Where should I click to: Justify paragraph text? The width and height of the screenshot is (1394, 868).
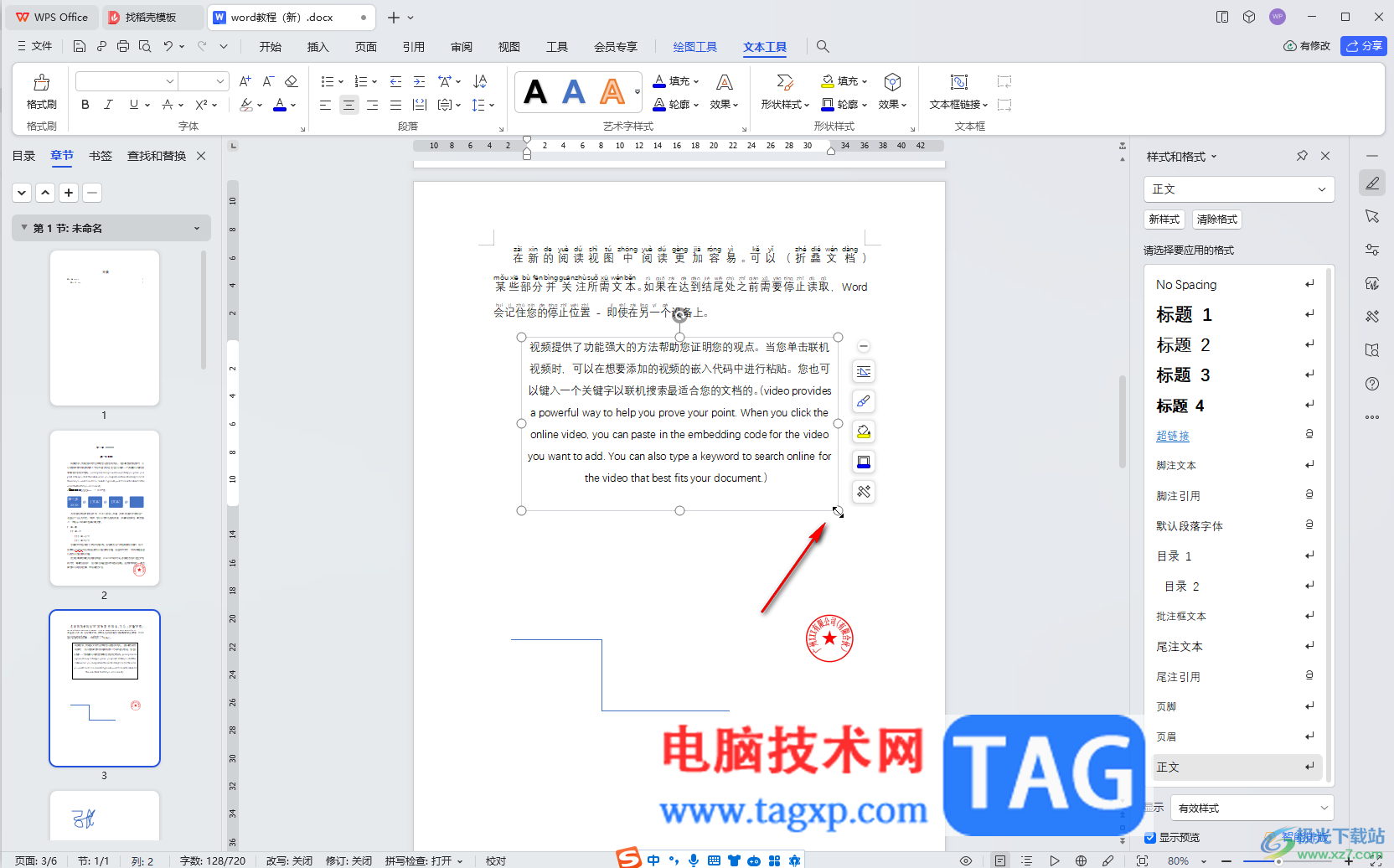coord(395,105)
